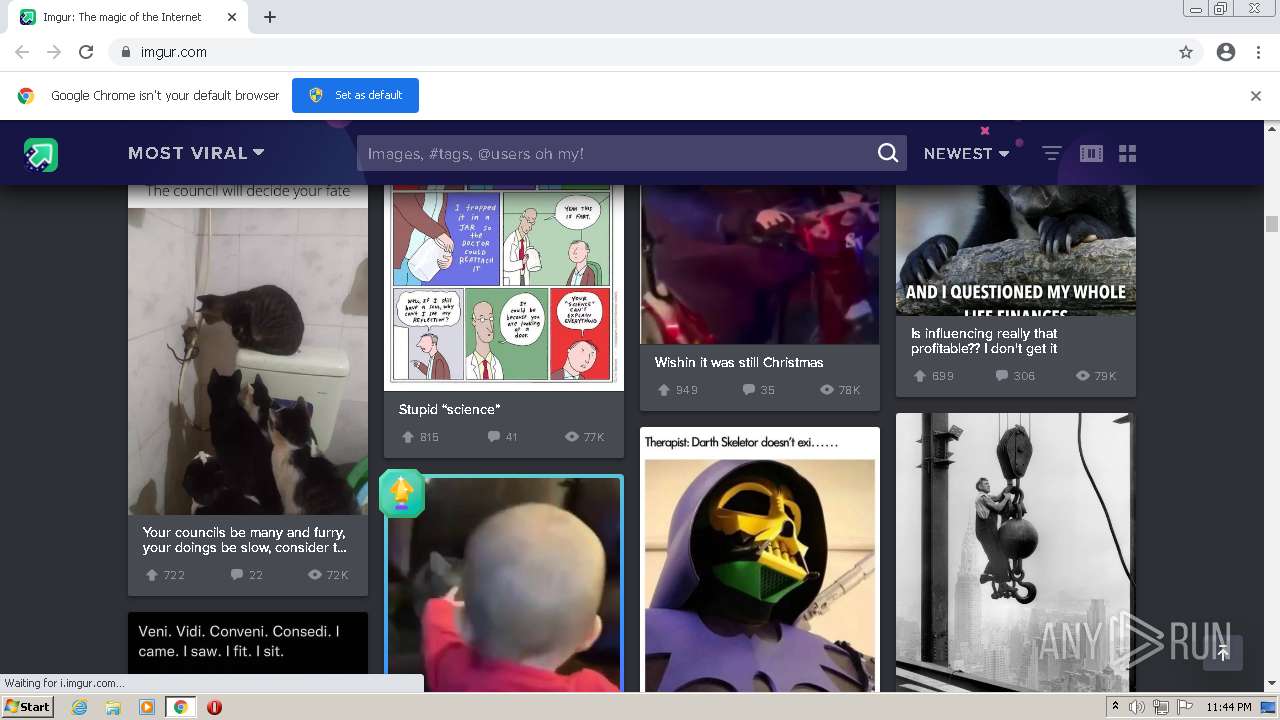Open 'Is influencing really that profitable' post

point(984,341)
